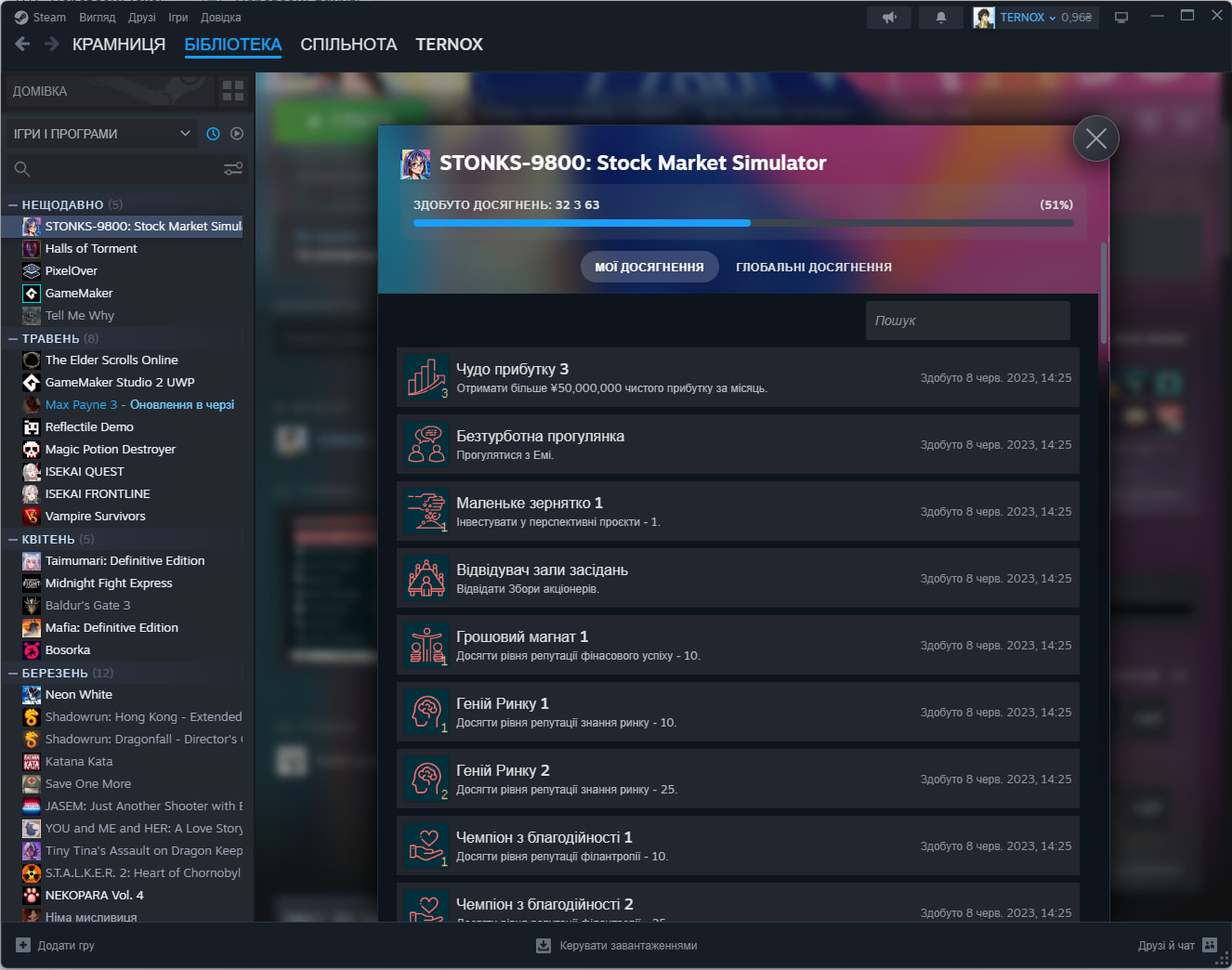1232x970 pixels.
Task: Click the 'Чемпіон з благодійності 1' achievement icon
Action: point(427,845)
